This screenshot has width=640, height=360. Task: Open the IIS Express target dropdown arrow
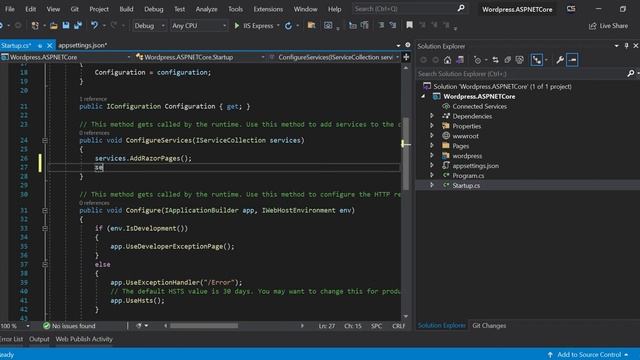pyautogui.click(x=278, y=26)
